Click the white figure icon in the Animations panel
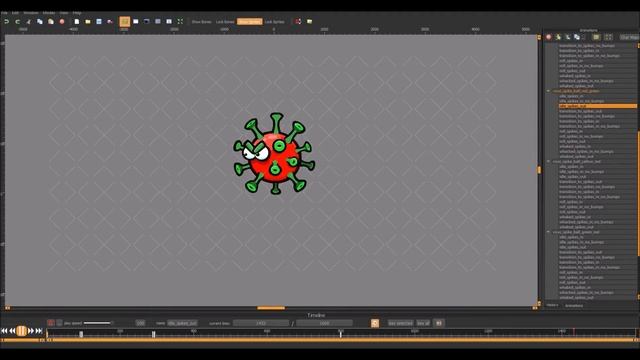640x360 pixels. [567, 37]
